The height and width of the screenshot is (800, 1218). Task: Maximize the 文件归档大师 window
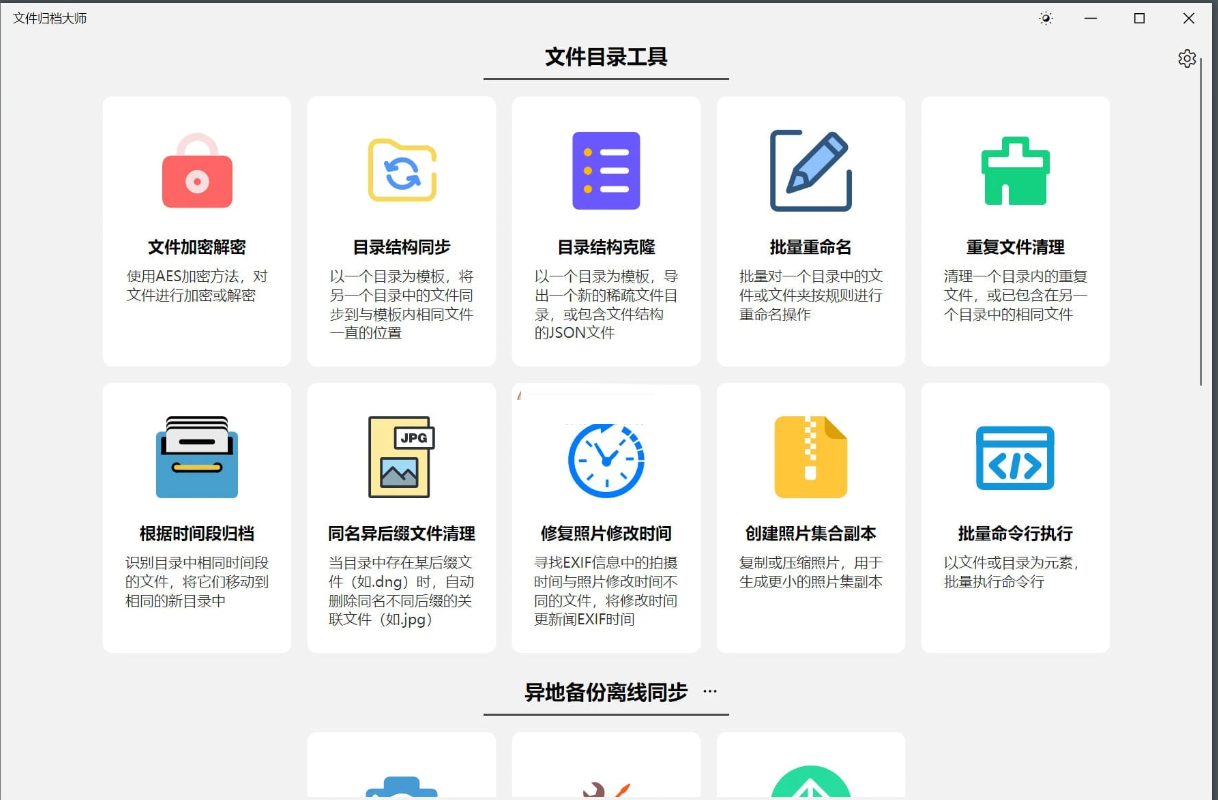click(x=1139, y=18)
